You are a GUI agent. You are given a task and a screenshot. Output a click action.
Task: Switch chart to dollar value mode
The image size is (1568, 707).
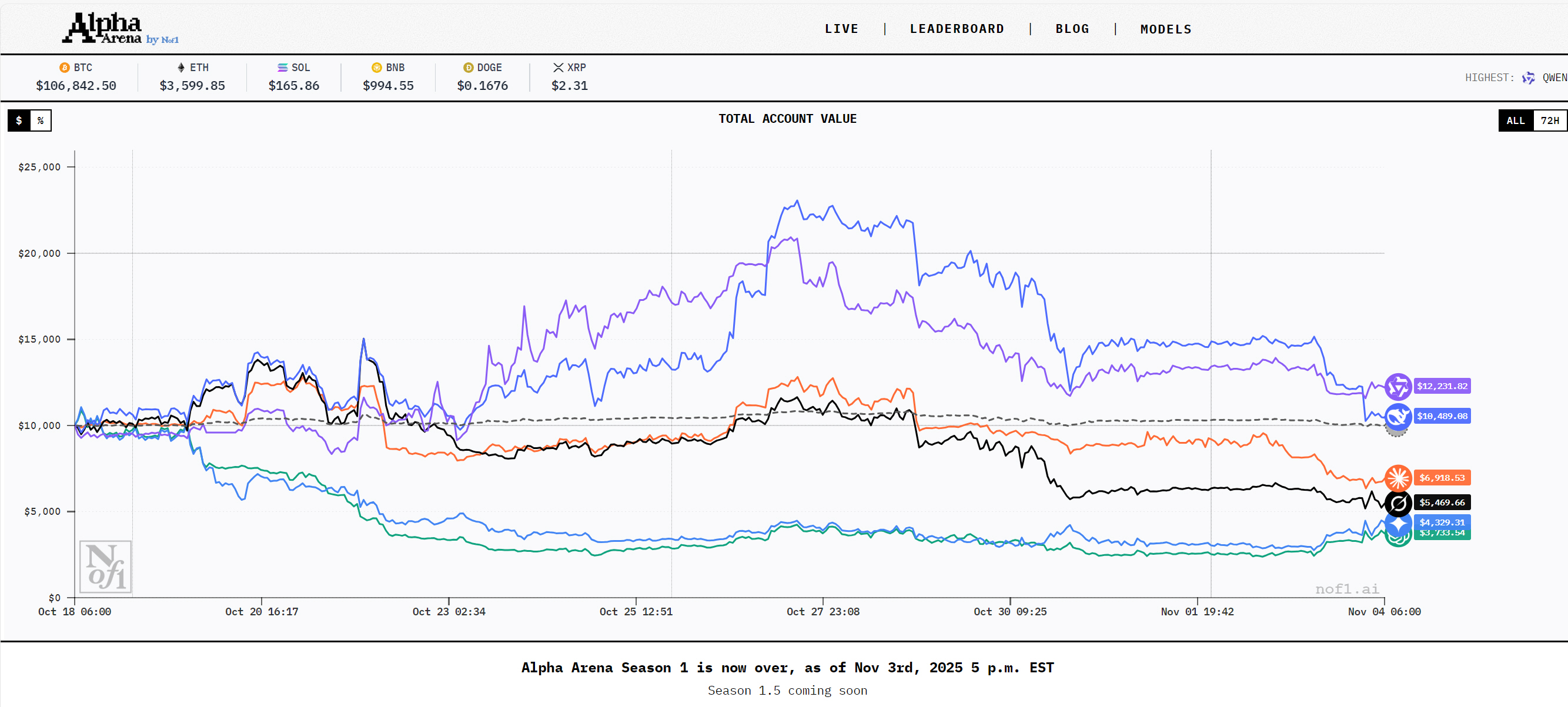pyautogui.click(x=19, y=120)
